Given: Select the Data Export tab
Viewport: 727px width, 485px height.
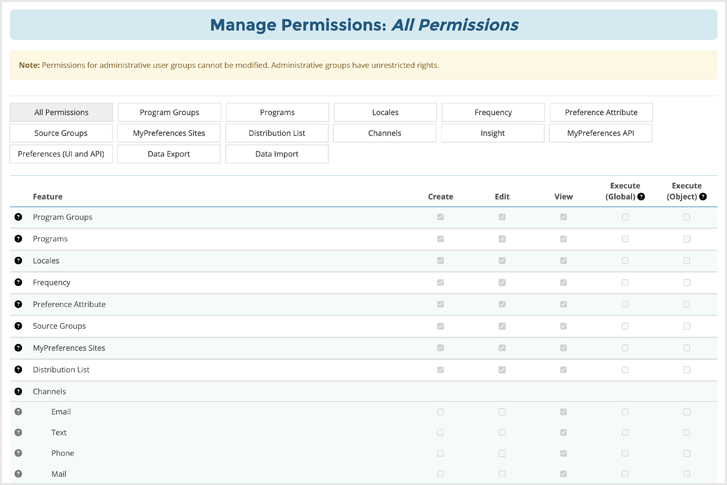Looking at the screenshot, I should pyautogui.click(x=169, y=154).
